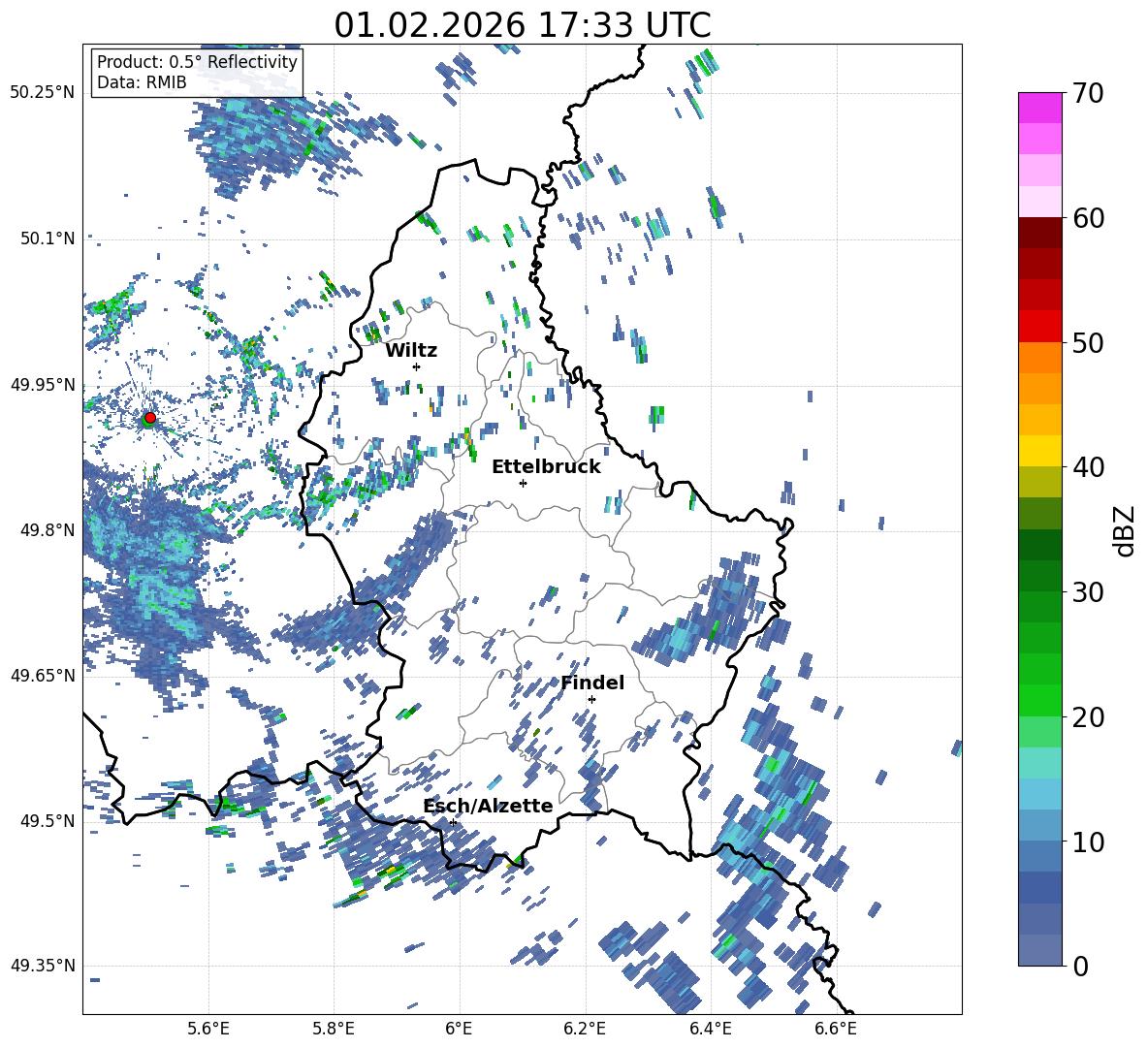This screenshot has height=1048, width=1148.
Task: Click the yellow 40 dBZ colorbar segment
Action: pyautogui.click(x=1039, y=451)
